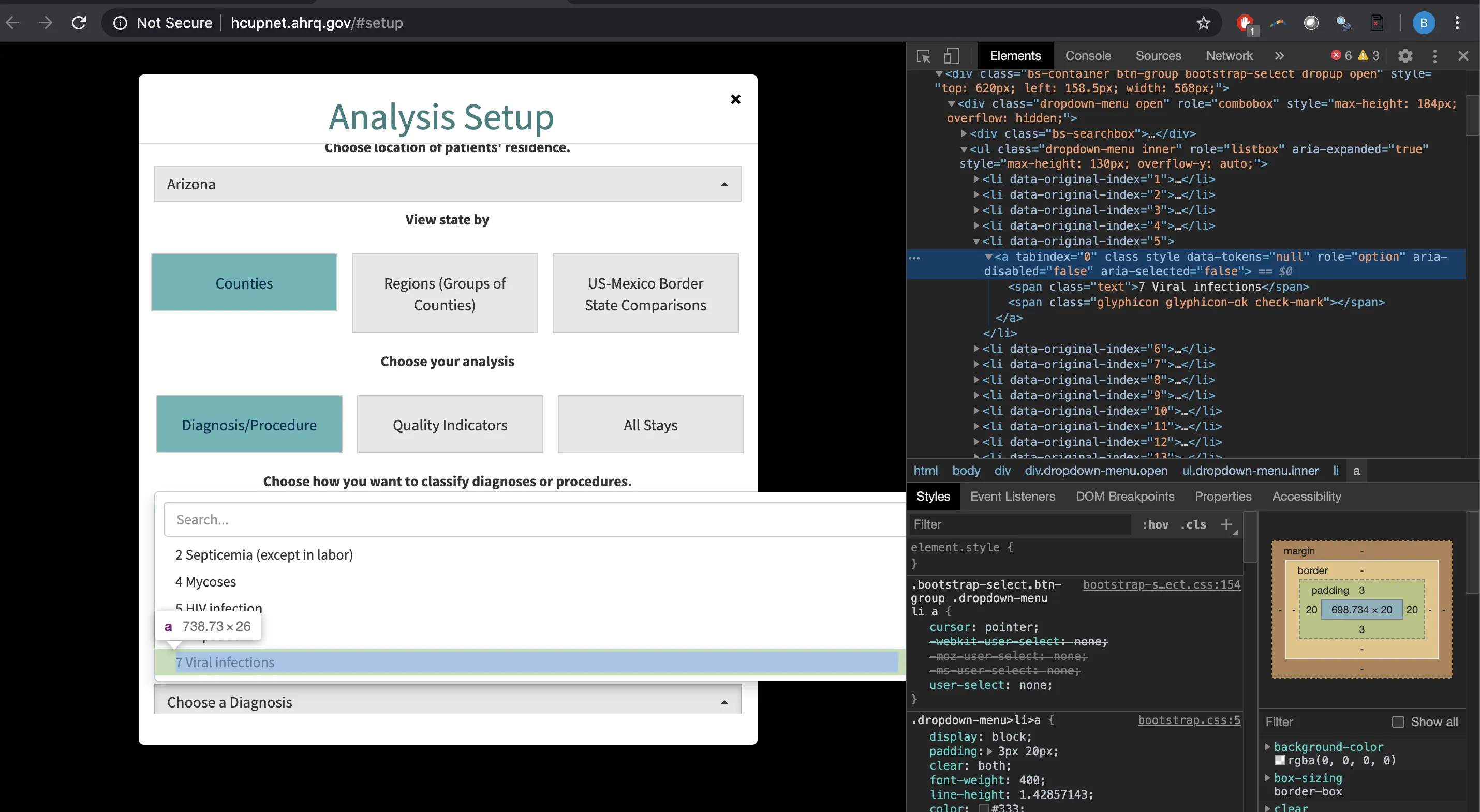Image resolution: width=1480 pixels, height=812 pixels.
Task: Show more DevTools tabs chevron
Action: point(1279,56)
